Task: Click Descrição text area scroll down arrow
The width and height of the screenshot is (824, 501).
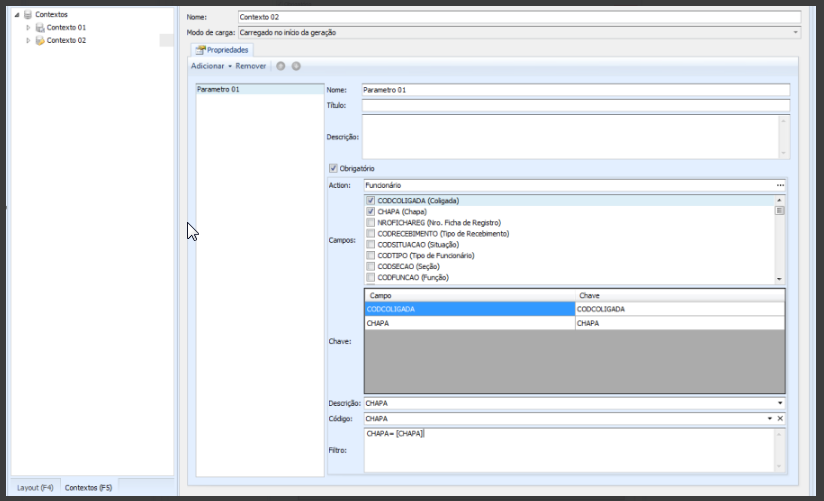Action: (783, 154)
